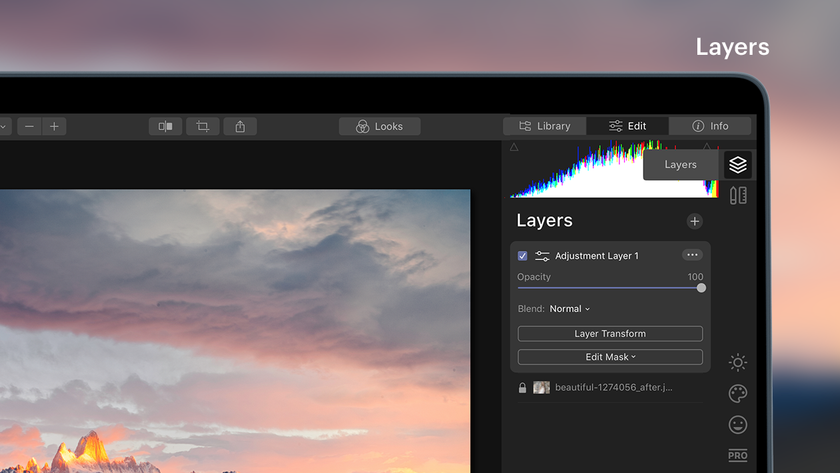The image size is (840, 473).
Task: Open Adjustment Layer 1 more options menu
Action: pos(692,255)
